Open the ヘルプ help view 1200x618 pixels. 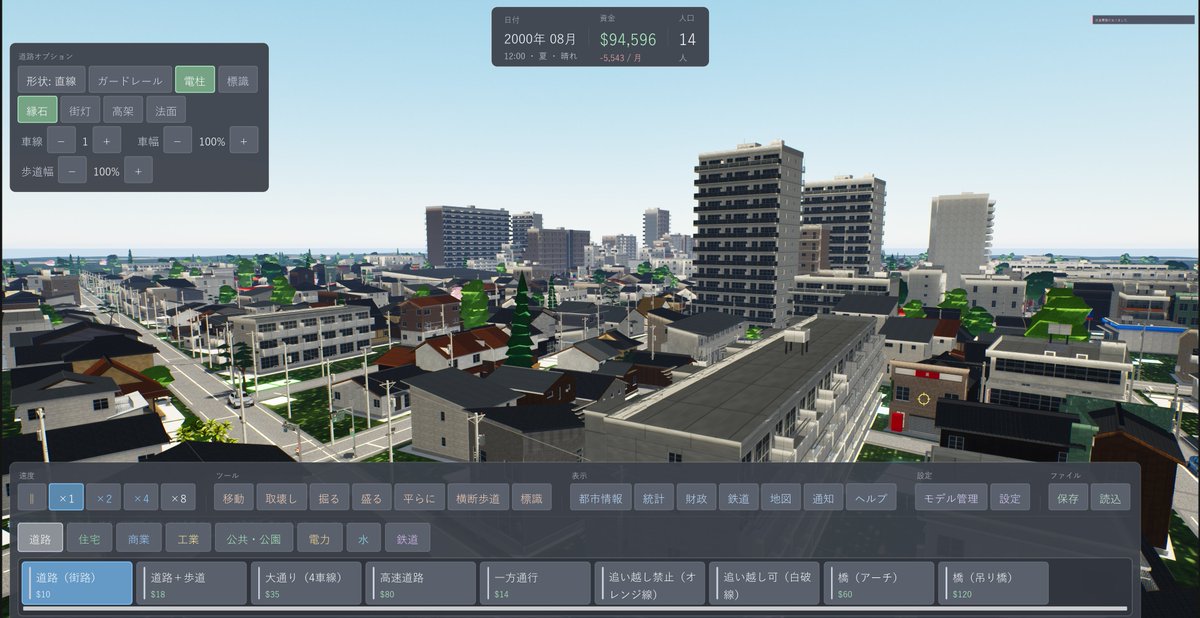tap(871, 497)
